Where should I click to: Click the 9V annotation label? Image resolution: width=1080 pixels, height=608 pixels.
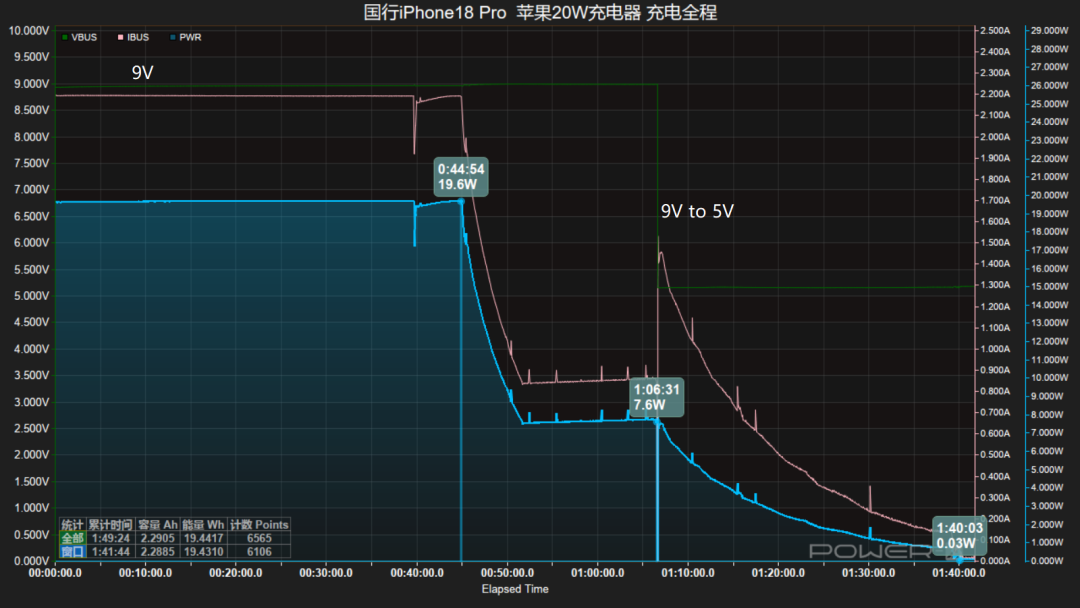click(x=143, y=73)
